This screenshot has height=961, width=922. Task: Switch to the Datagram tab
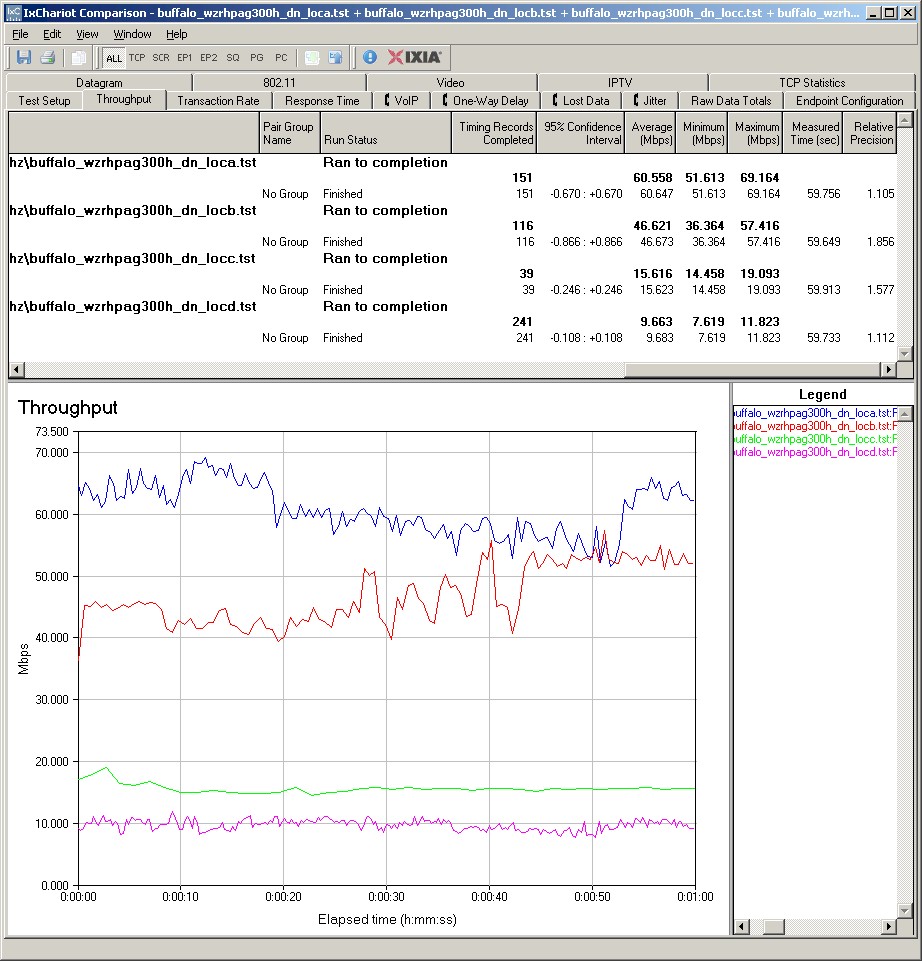tap(99, 83)
